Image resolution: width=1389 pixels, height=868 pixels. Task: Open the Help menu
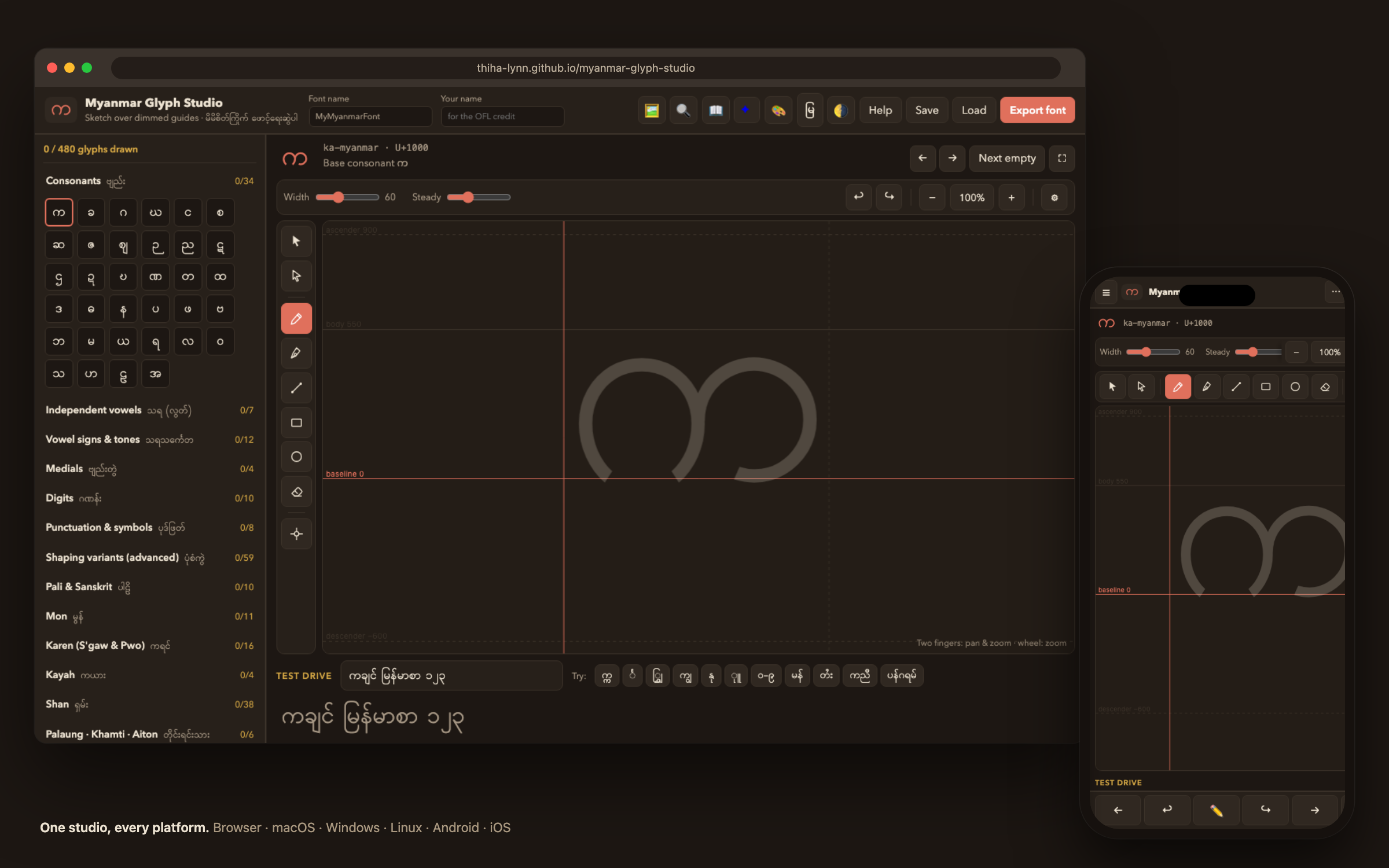coord(880,110)
